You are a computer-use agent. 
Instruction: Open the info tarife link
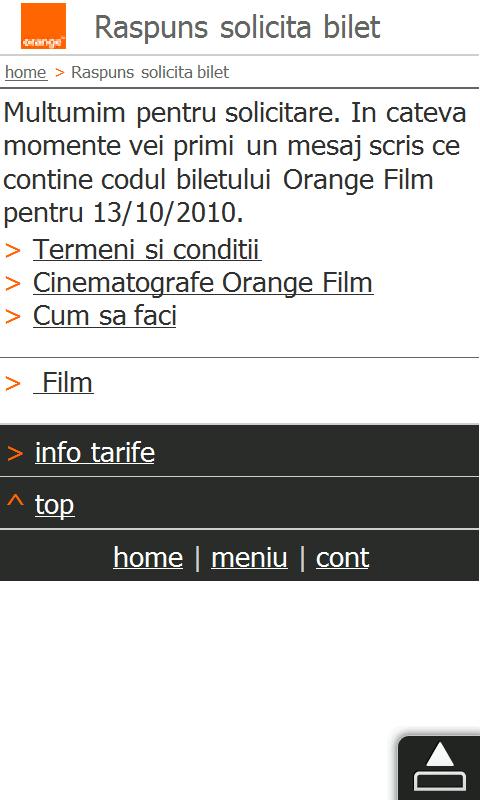(x=95, y=453)
